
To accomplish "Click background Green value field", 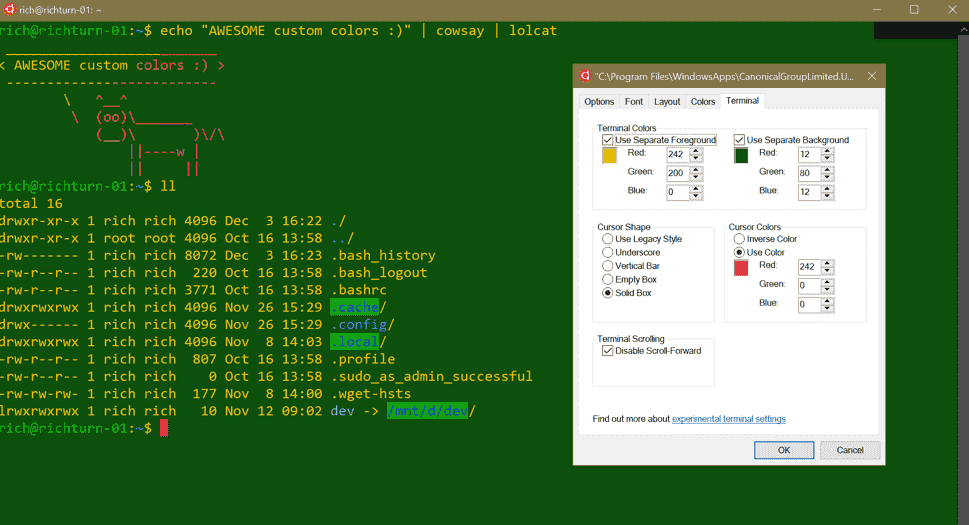I will point(809,174).
